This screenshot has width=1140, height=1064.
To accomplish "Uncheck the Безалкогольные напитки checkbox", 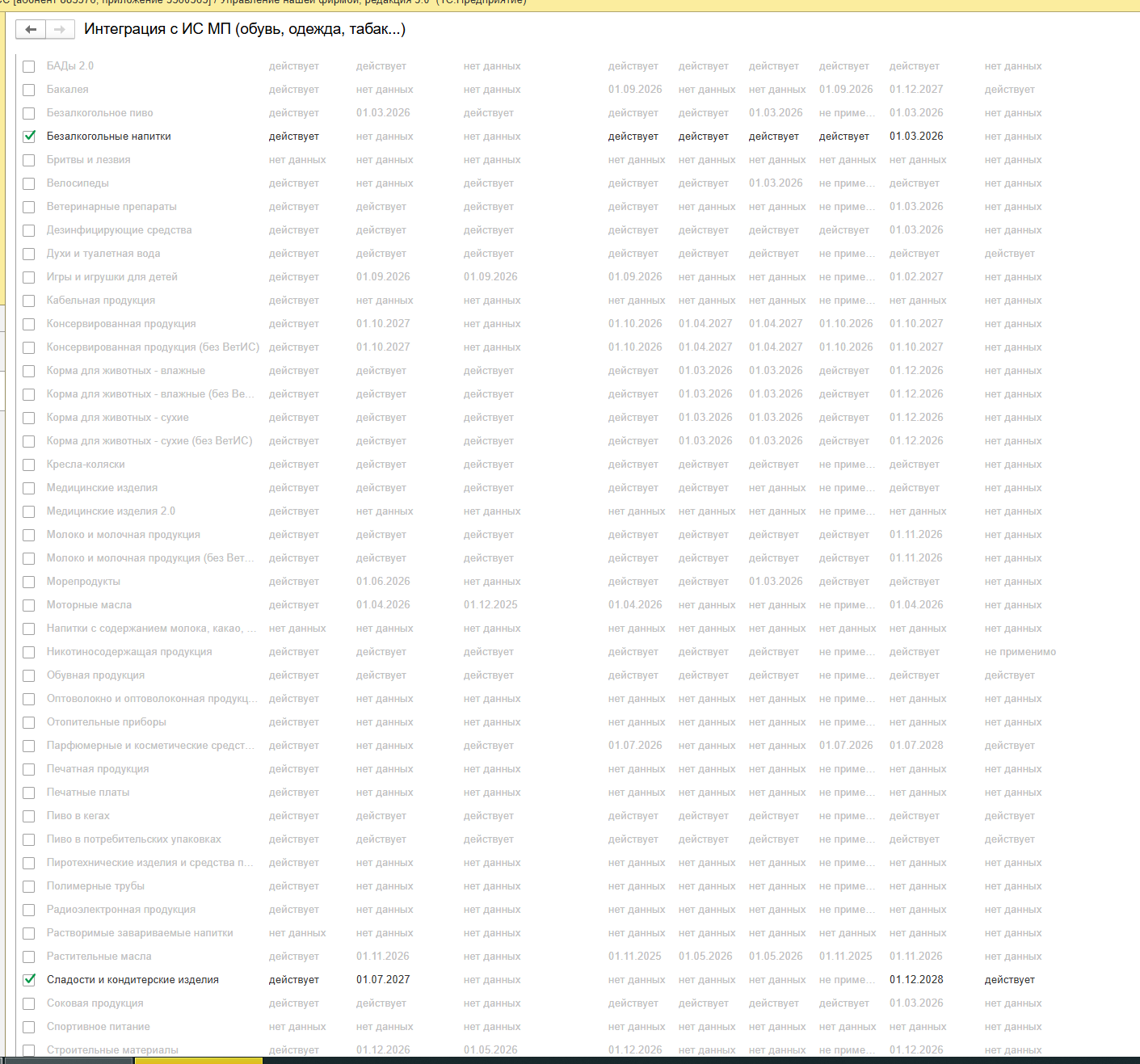I will 29,137.
